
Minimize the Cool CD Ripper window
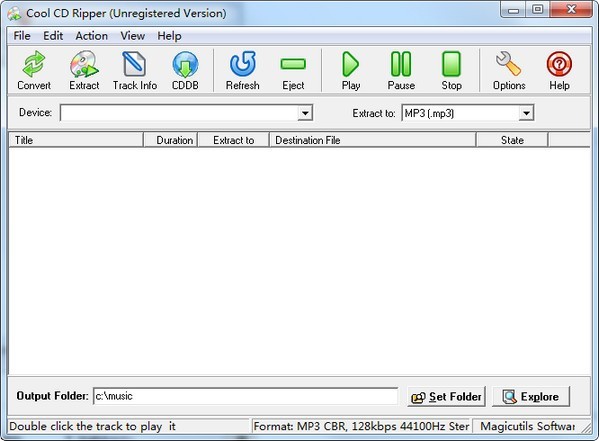pyautogui.click(x=513, y=10)
